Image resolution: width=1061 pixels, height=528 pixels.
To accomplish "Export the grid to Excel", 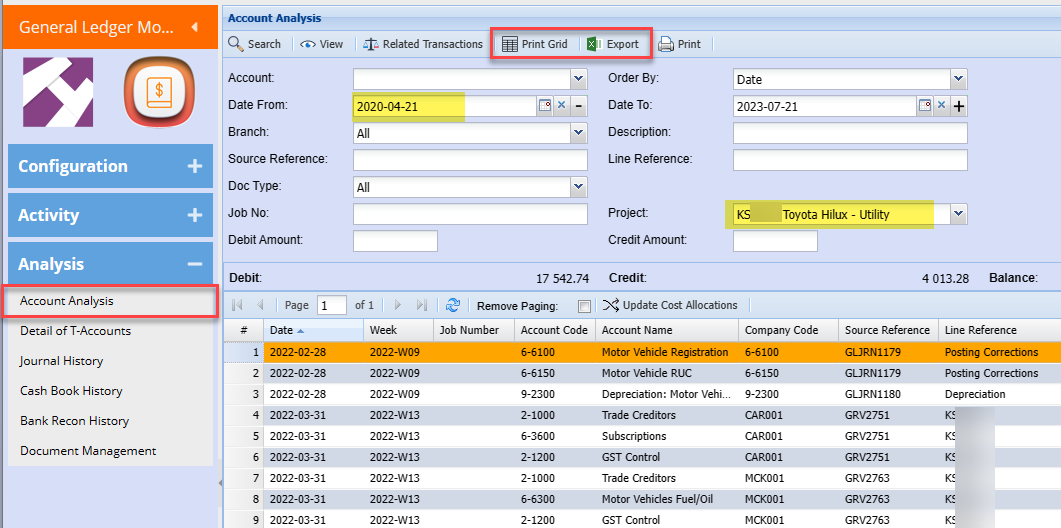I will point(612,44).
